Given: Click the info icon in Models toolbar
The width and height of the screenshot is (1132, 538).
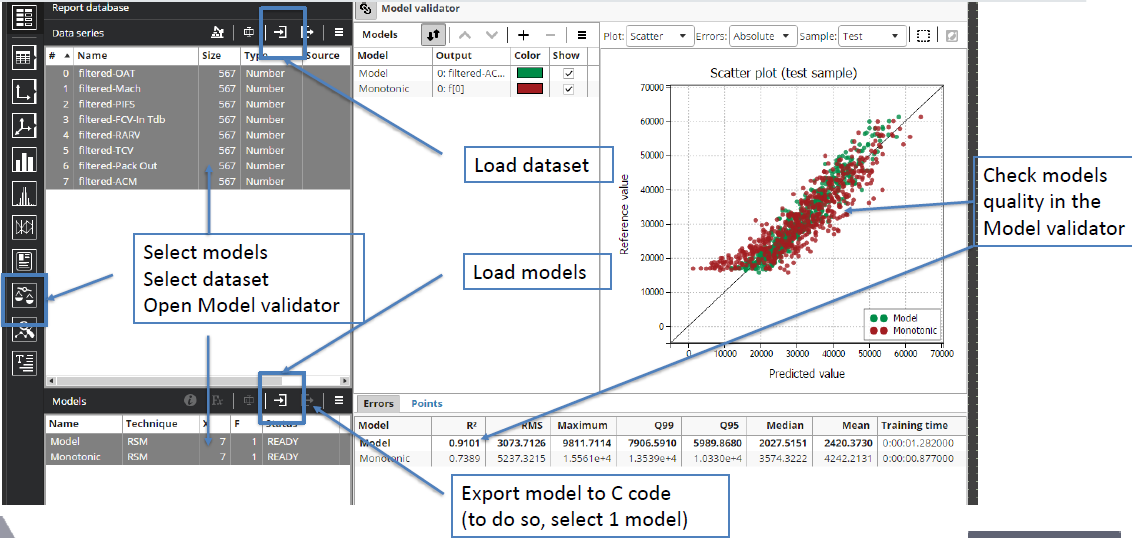Looking at the screenshot, I should (x=190, y=399).
